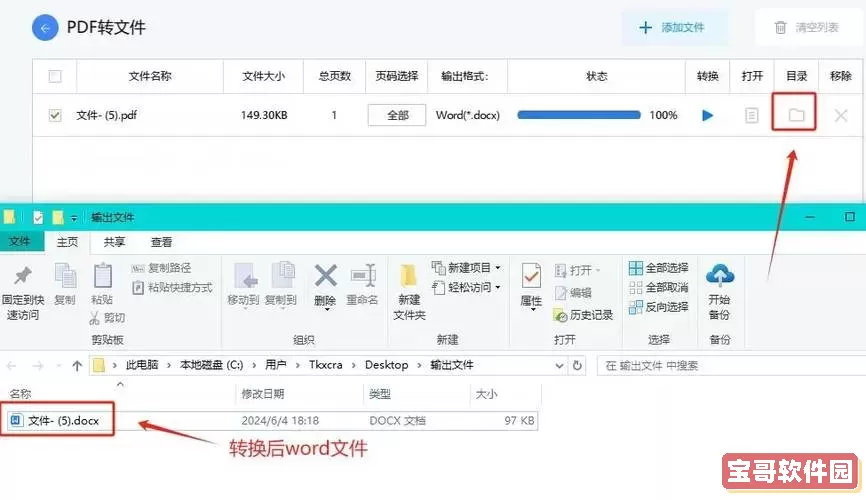The width and height of the screenshot is (866, 500).
Task: Click the 文件名称 column header
Action: (x=150, y=76)
